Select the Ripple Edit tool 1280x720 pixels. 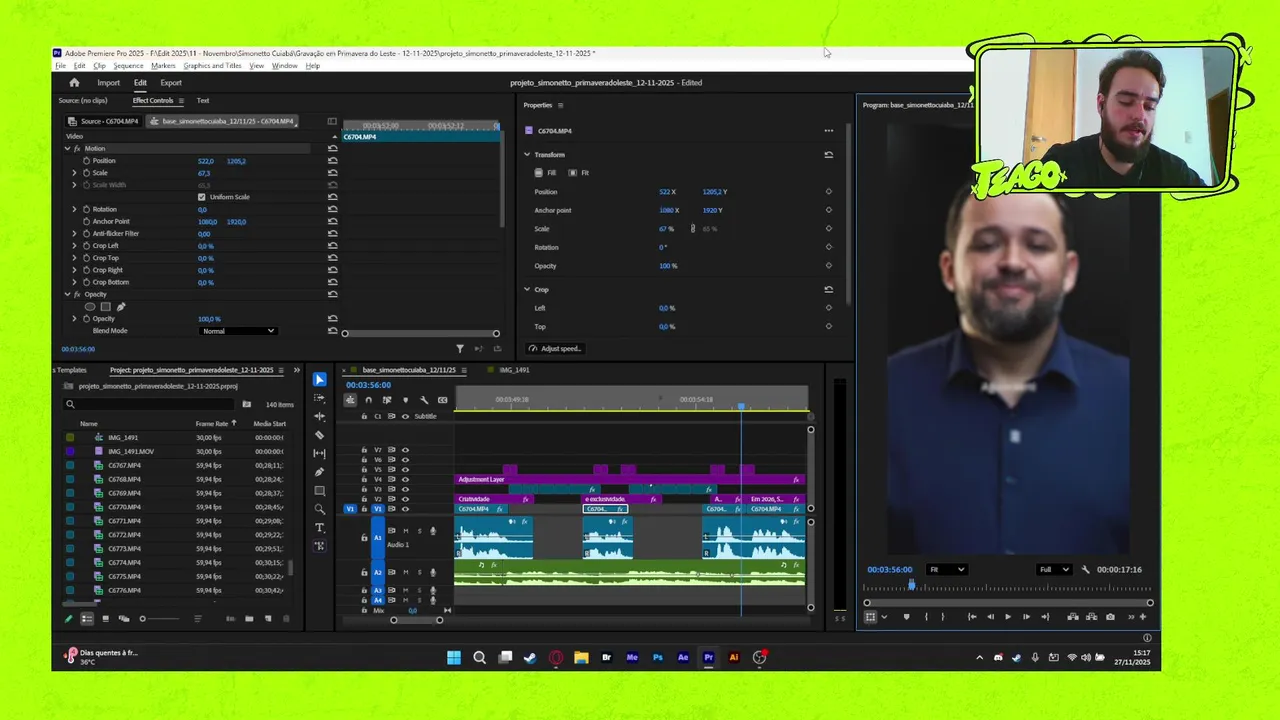pos(319,416)
